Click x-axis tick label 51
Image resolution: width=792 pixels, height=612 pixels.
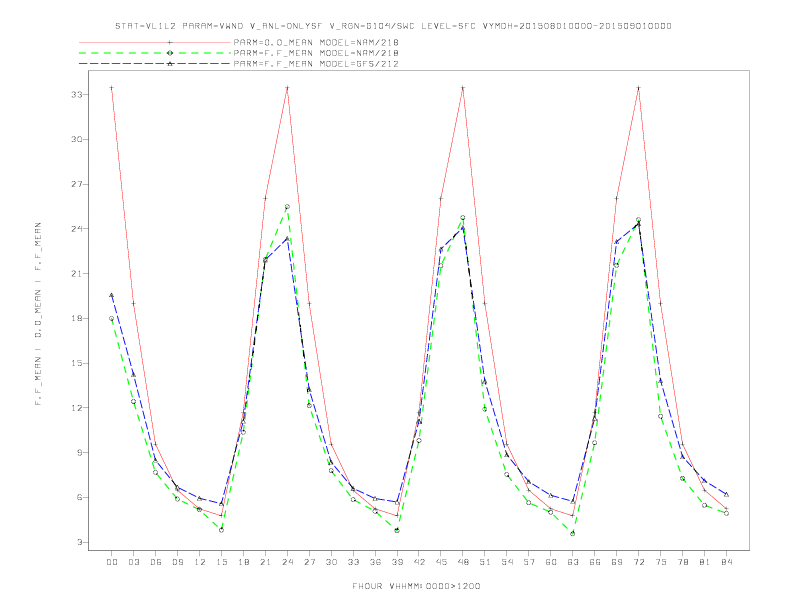(x=485, y=562)
